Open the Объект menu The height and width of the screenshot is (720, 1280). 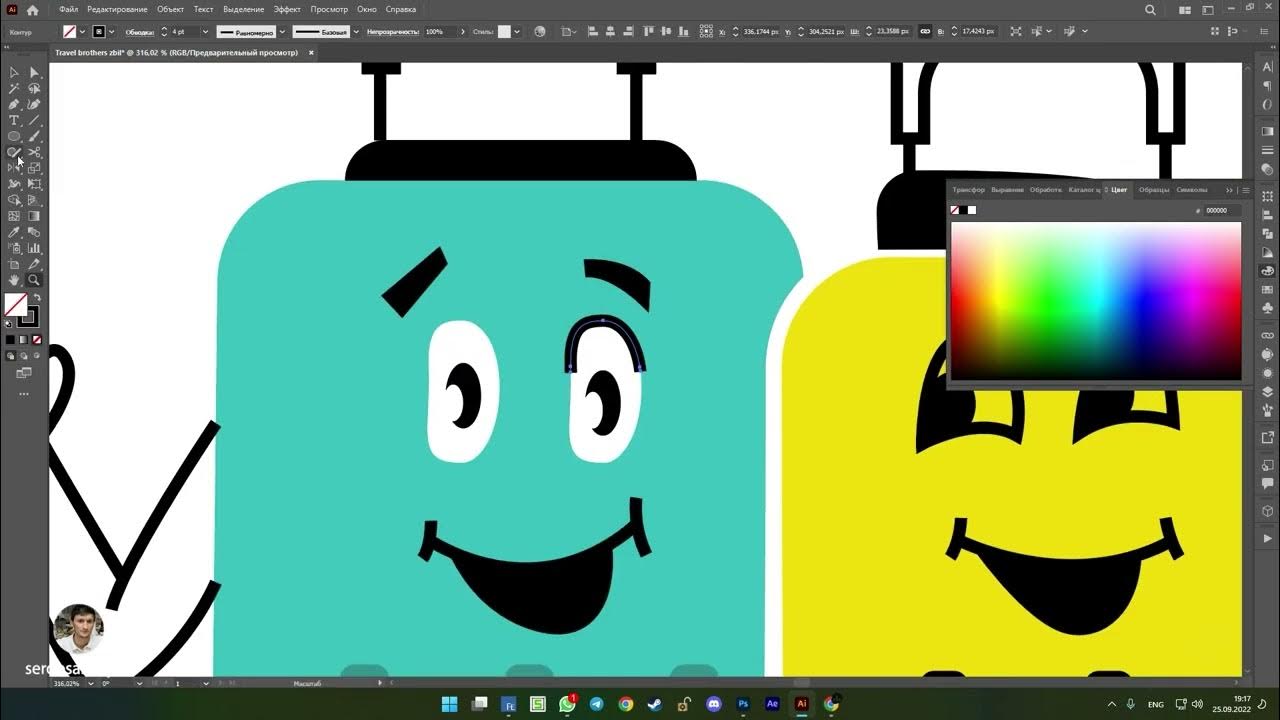pos(170,10)
